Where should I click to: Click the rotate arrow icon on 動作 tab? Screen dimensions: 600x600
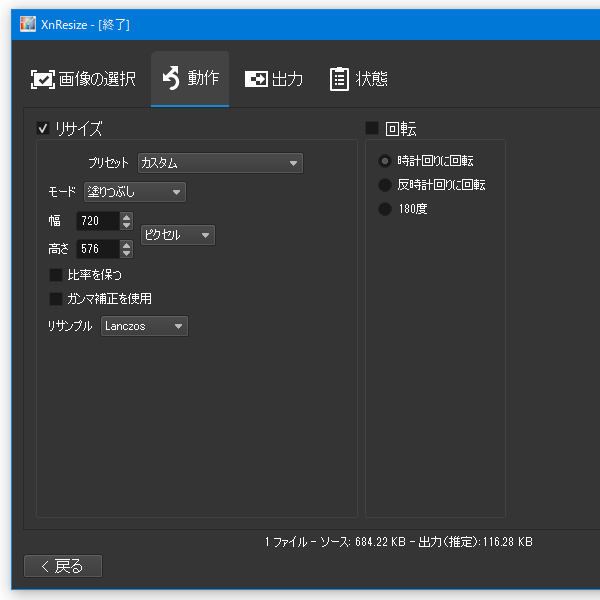click(171, 78)
